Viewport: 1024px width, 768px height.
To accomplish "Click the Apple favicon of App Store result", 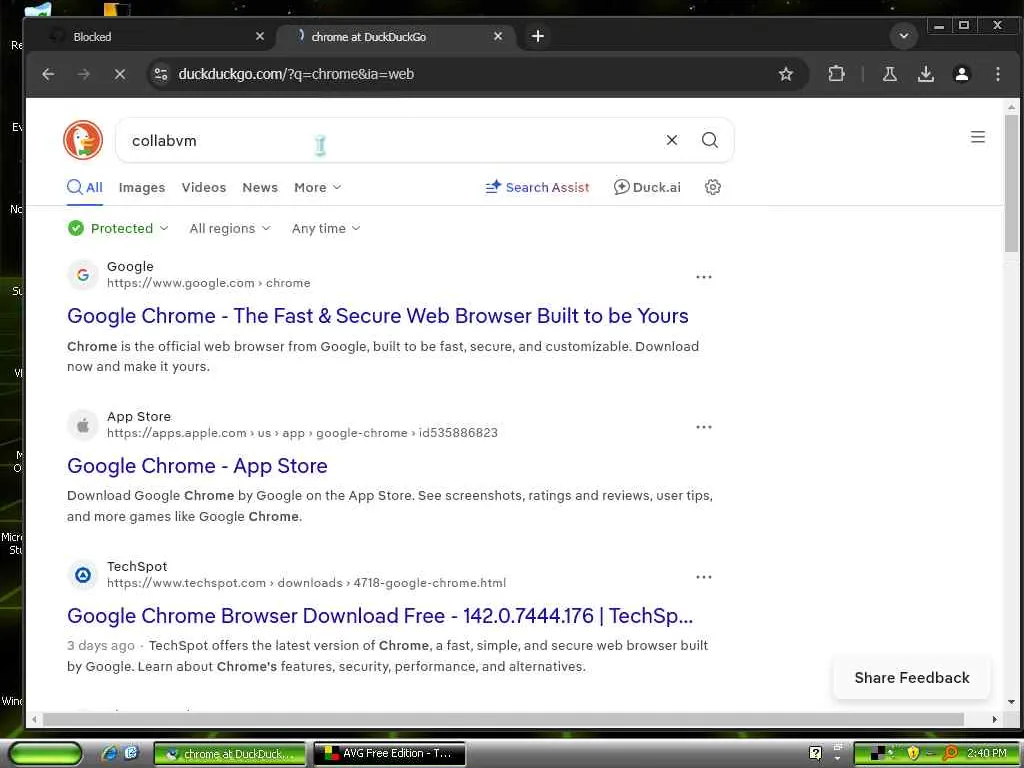I will click(x=83, y=425).
